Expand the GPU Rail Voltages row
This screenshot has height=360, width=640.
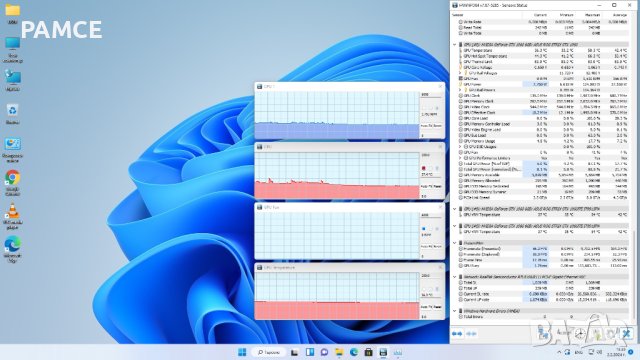(x=460, y=73)
